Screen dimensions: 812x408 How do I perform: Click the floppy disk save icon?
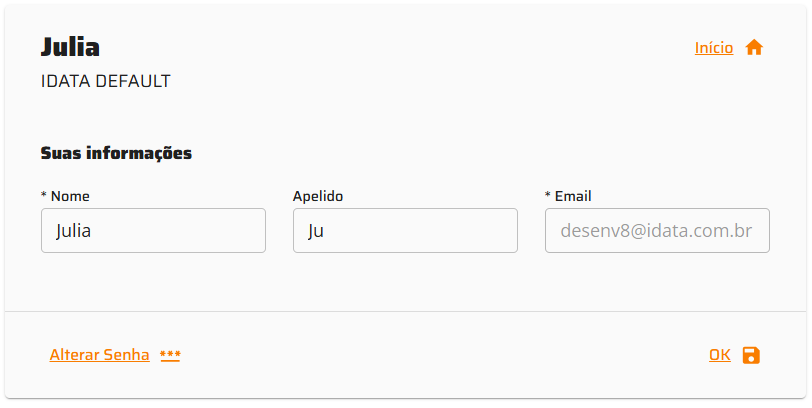751,355
